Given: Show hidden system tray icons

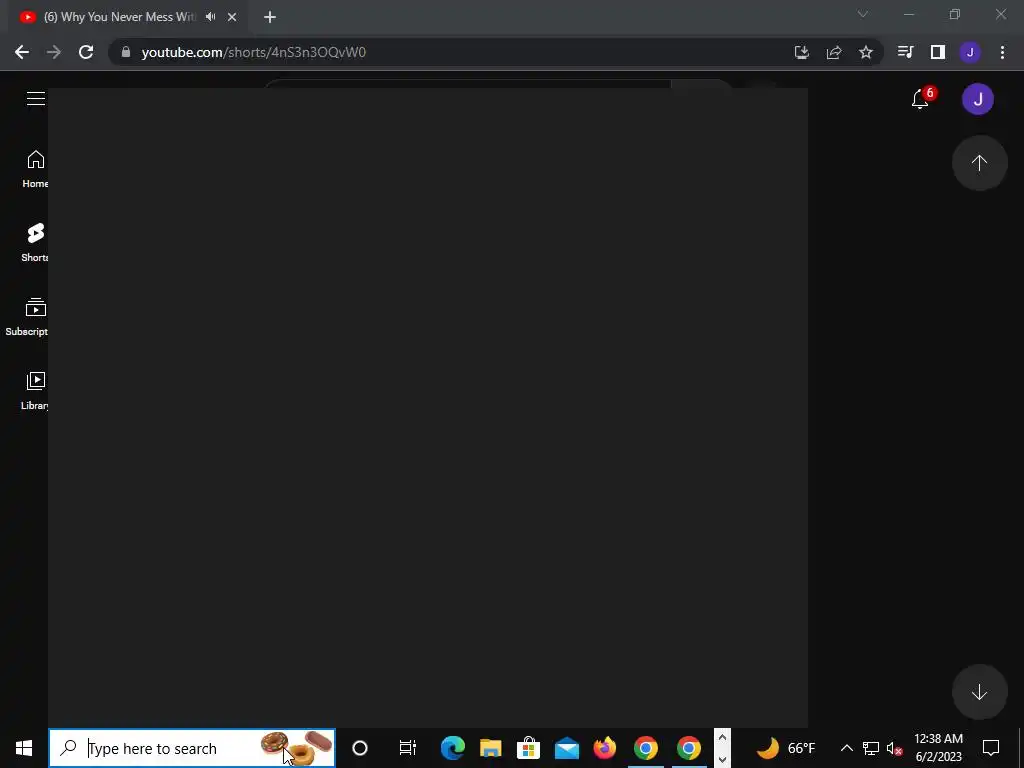Looking at the screenshot, I should click(846, 748).
